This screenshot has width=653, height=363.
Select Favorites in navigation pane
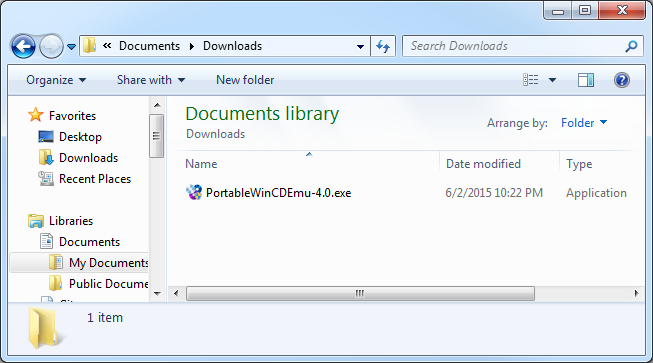(x=72, y=116)
